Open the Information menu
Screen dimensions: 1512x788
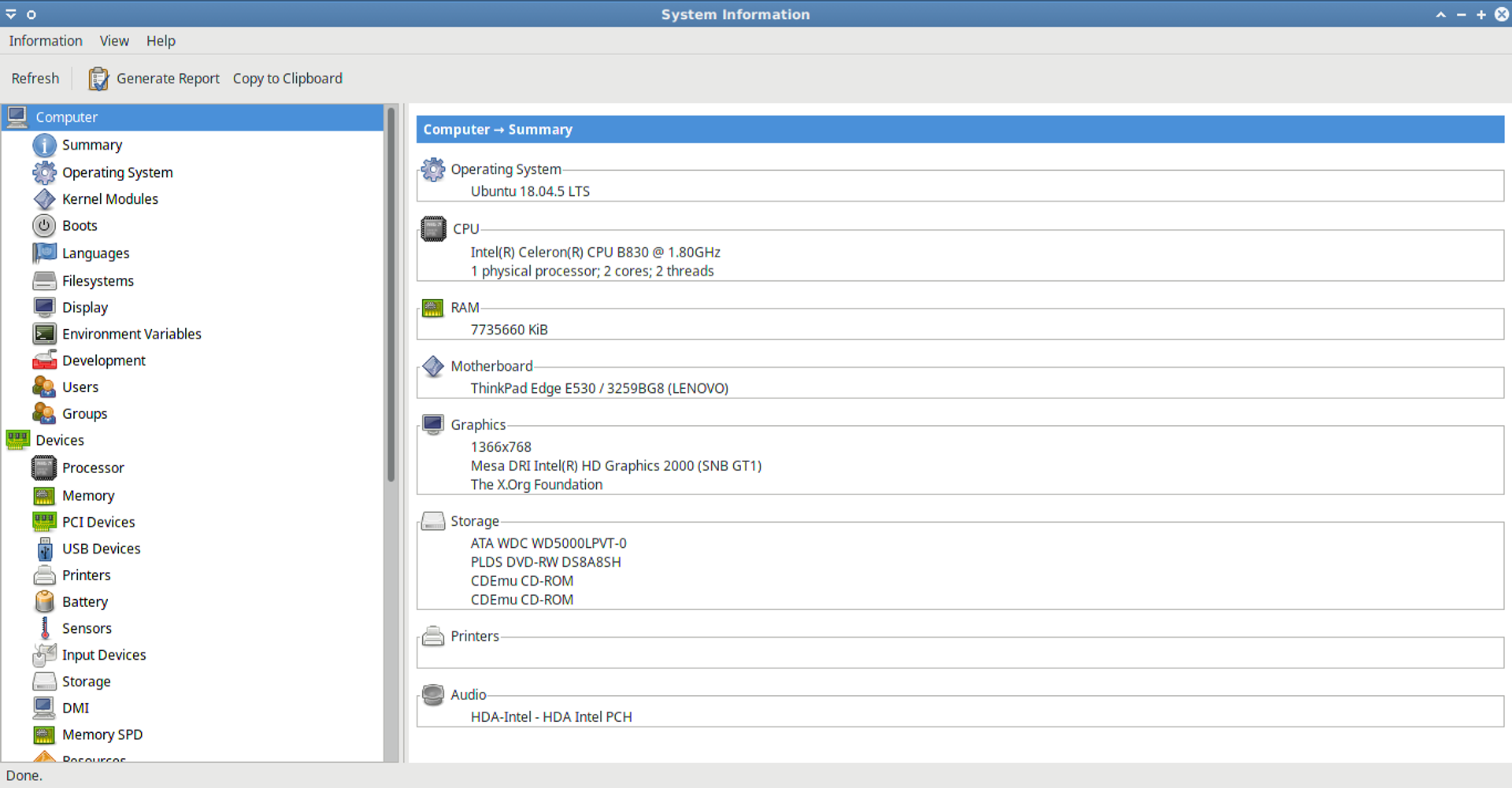tap(46, 41)
